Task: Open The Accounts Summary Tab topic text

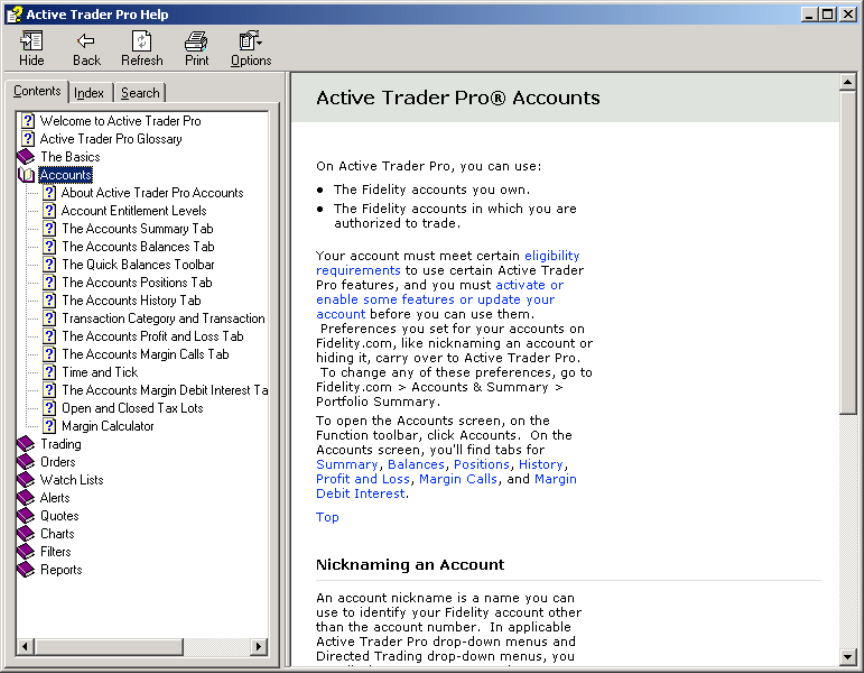Action: [x=137, y=228]
